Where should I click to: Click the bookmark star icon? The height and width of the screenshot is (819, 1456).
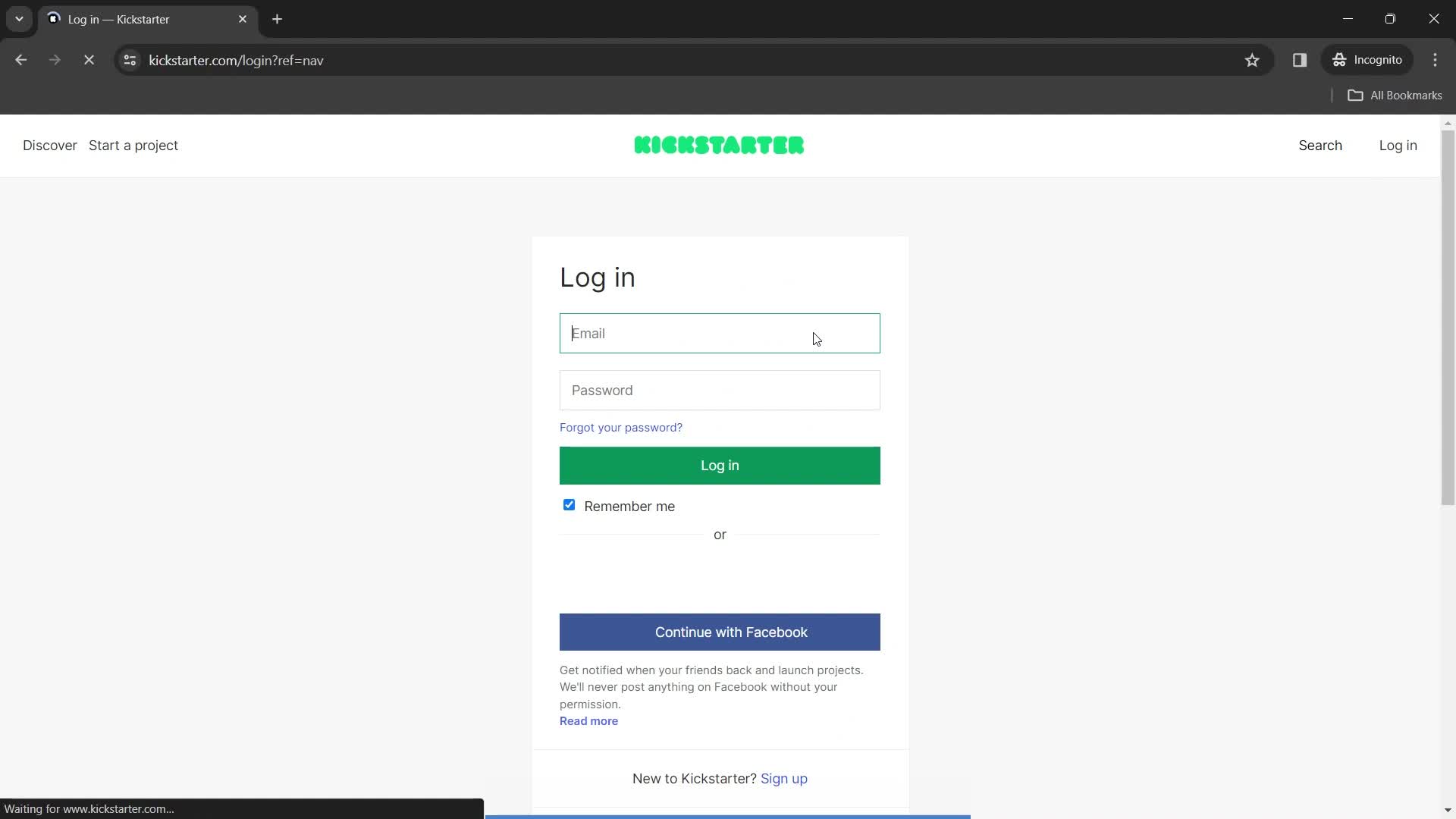click(1252, 60)
